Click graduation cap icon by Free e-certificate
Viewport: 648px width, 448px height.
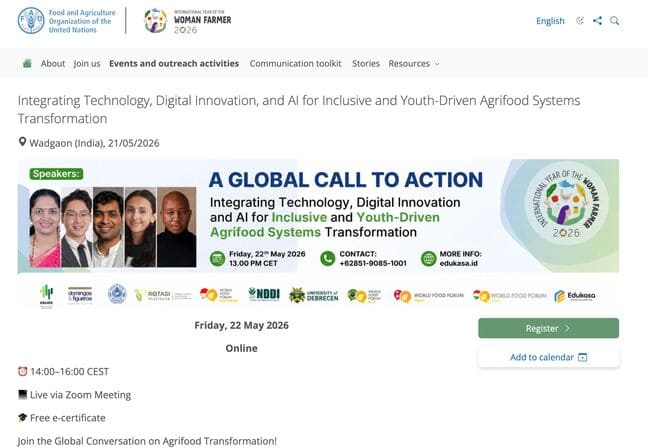point(23,417)
